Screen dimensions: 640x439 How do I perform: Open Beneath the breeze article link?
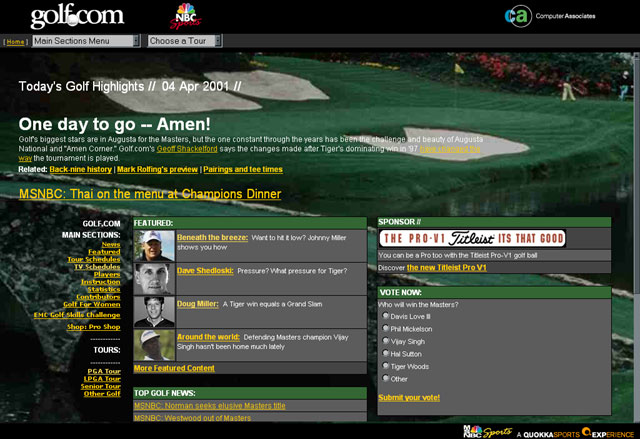[x=212, y=237]
